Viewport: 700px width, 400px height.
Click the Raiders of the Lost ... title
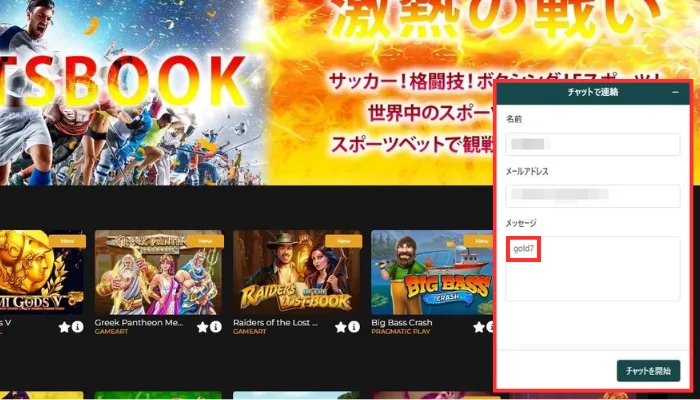[x=275, y=323]
